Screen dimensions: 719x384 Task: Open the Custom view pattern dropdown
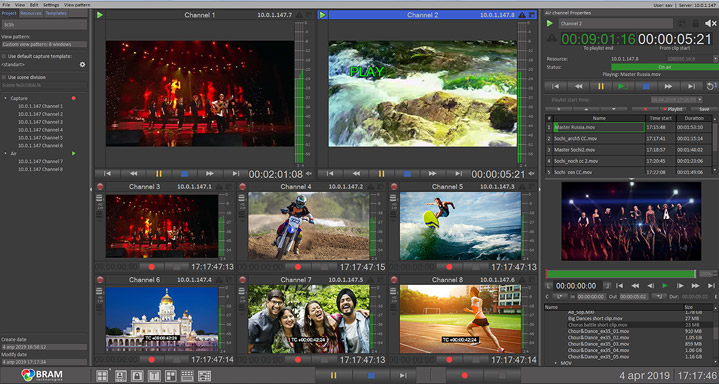(x=44, y=45)
